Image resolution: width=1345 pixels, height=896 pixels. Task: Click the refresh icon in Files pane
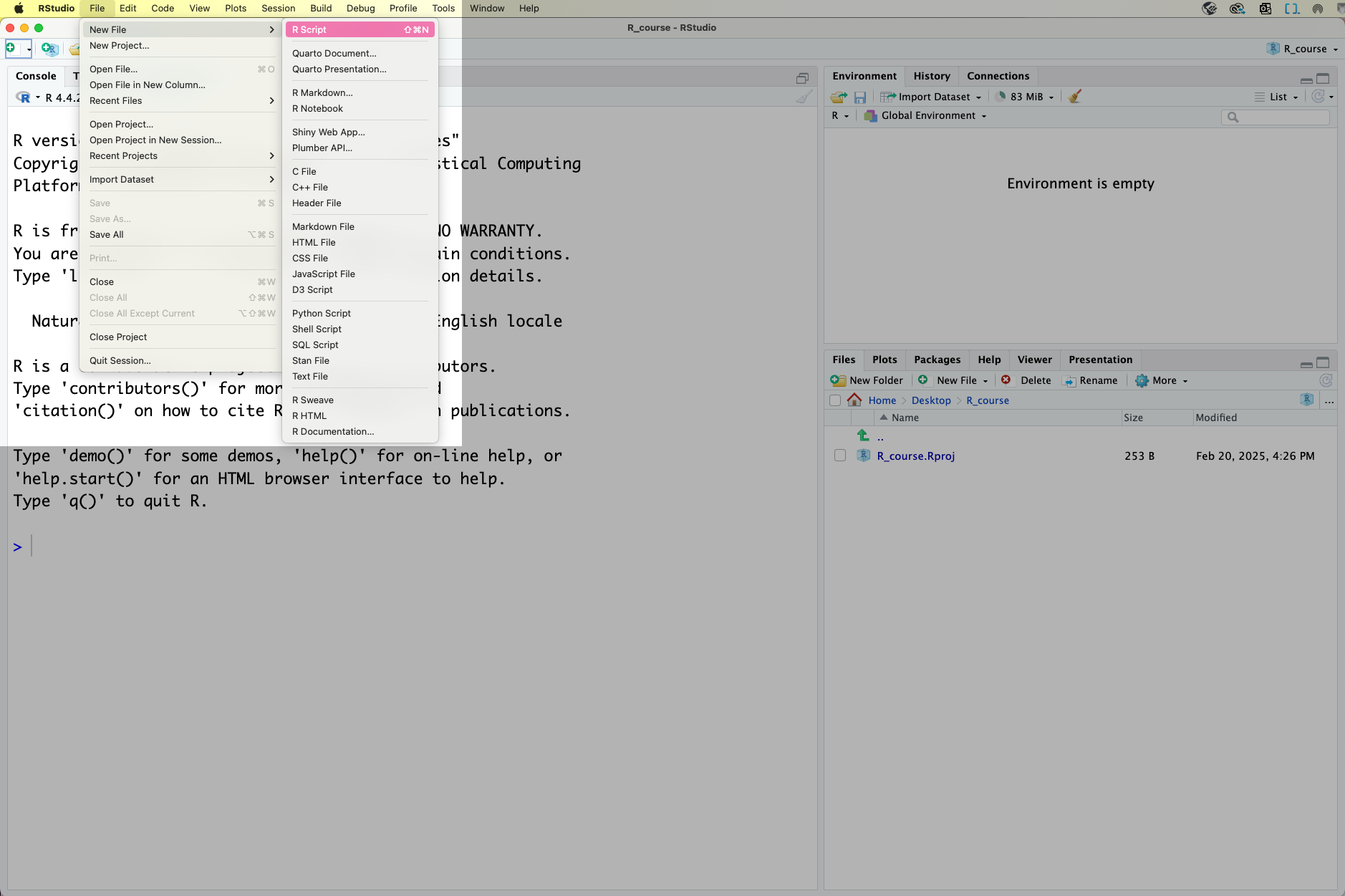(1326, 380)
